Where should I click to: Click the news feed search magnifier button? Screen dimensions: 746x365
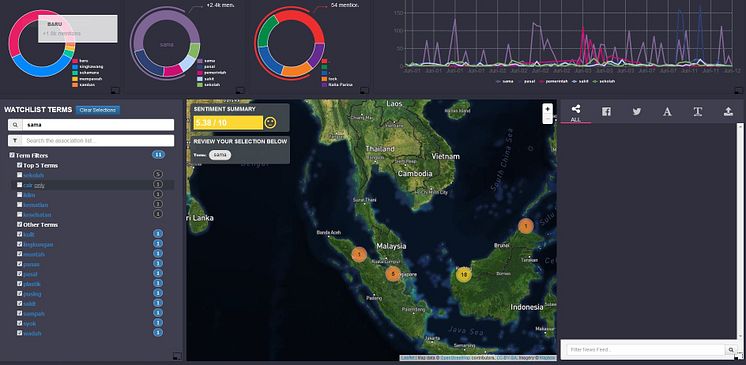731,350
